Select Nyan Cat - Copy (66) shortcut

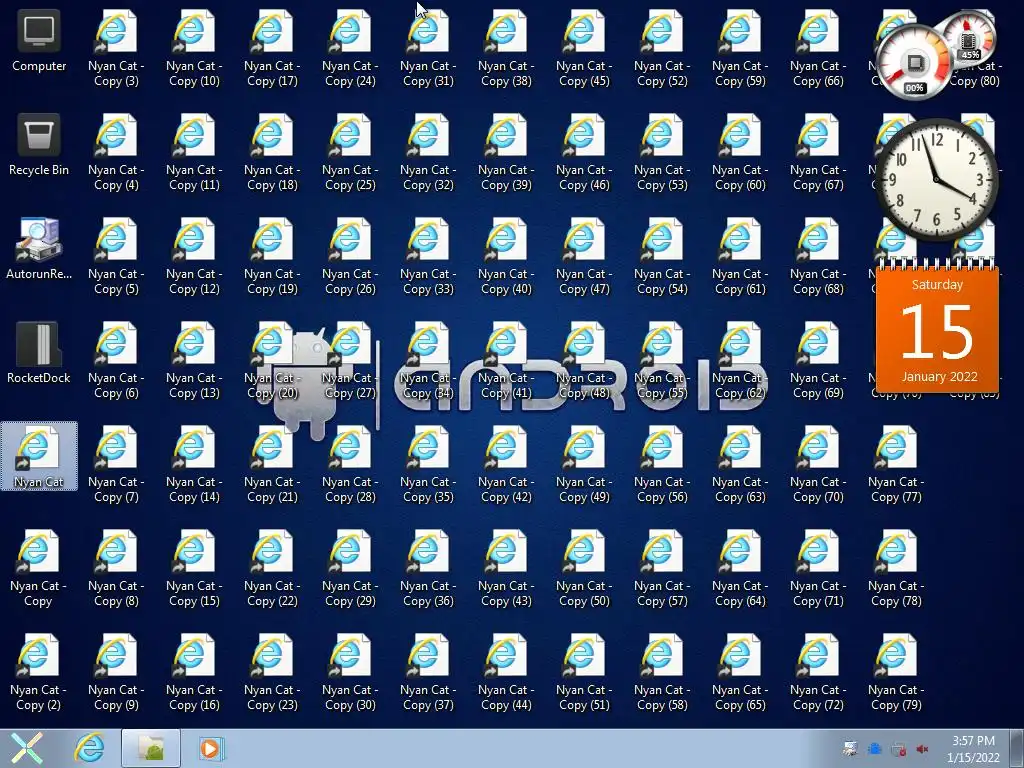coord(818,48)
